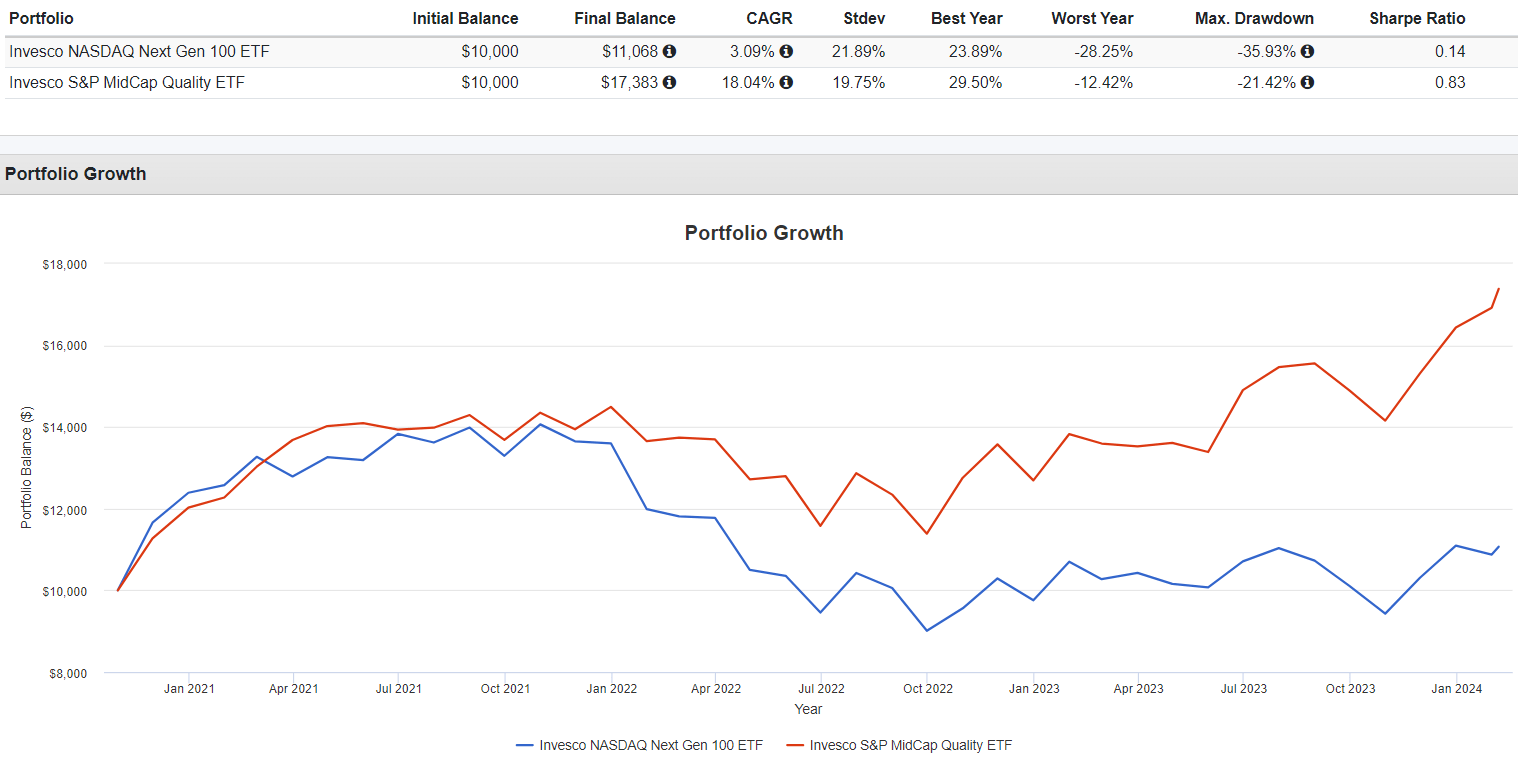This screenshot has width=1518, height=761.
Task: Click the Portfolio Balance ($) y-axis title
Action: point(27,468)
